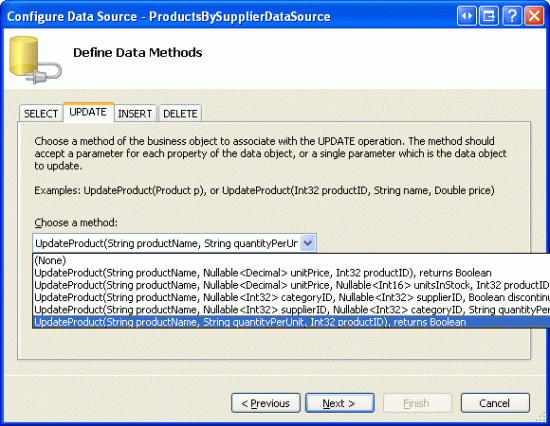Click the Choose a method combo box field
The width and height of the screenshot is (550, 426).
tap(174, 243)
